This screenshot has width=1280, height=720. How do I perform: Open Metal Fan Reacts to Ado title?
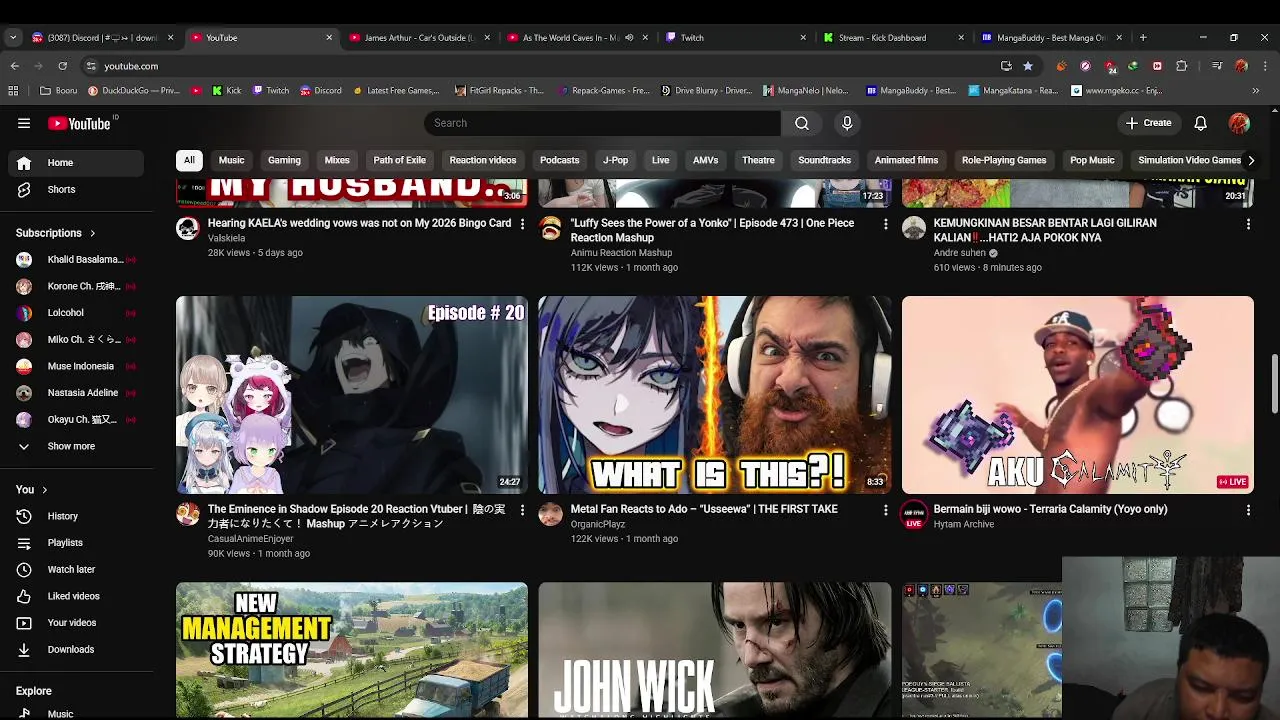click(x=704, y=509)
